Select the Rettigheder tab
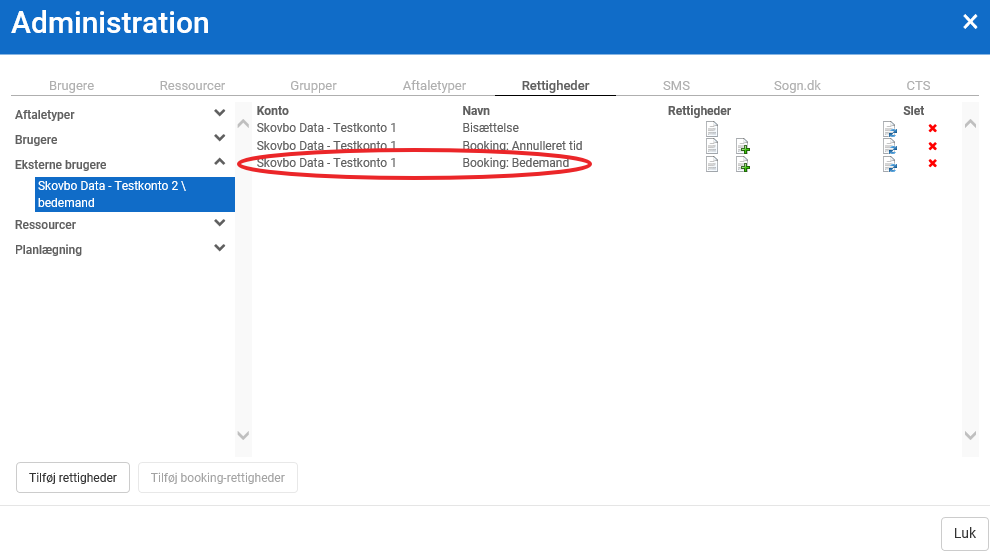 coord(555,85)
